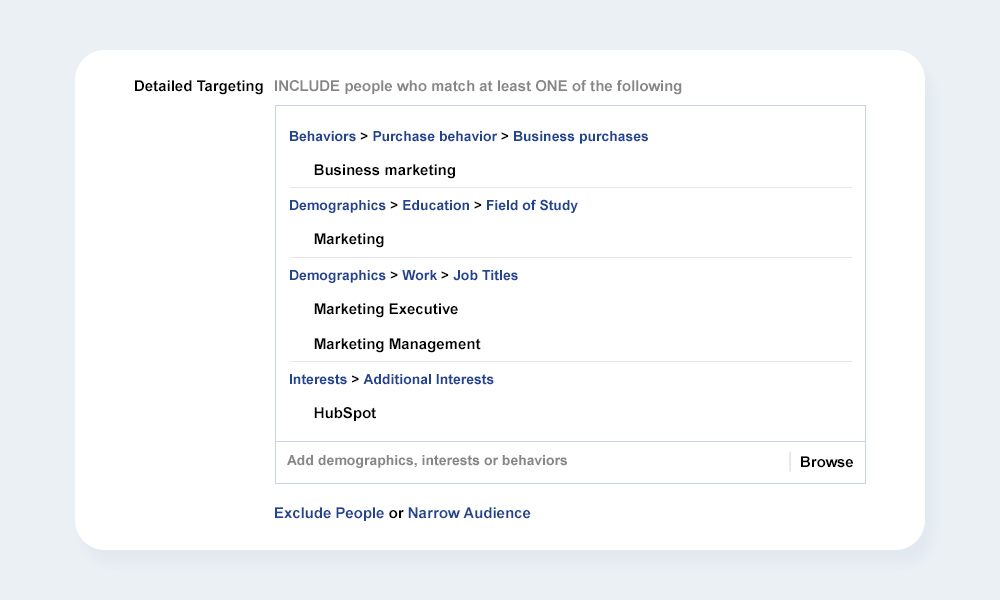Screen dimensions: 1000x600
Task: Open the Business purchases link
Action: click(x=580, y=136)
